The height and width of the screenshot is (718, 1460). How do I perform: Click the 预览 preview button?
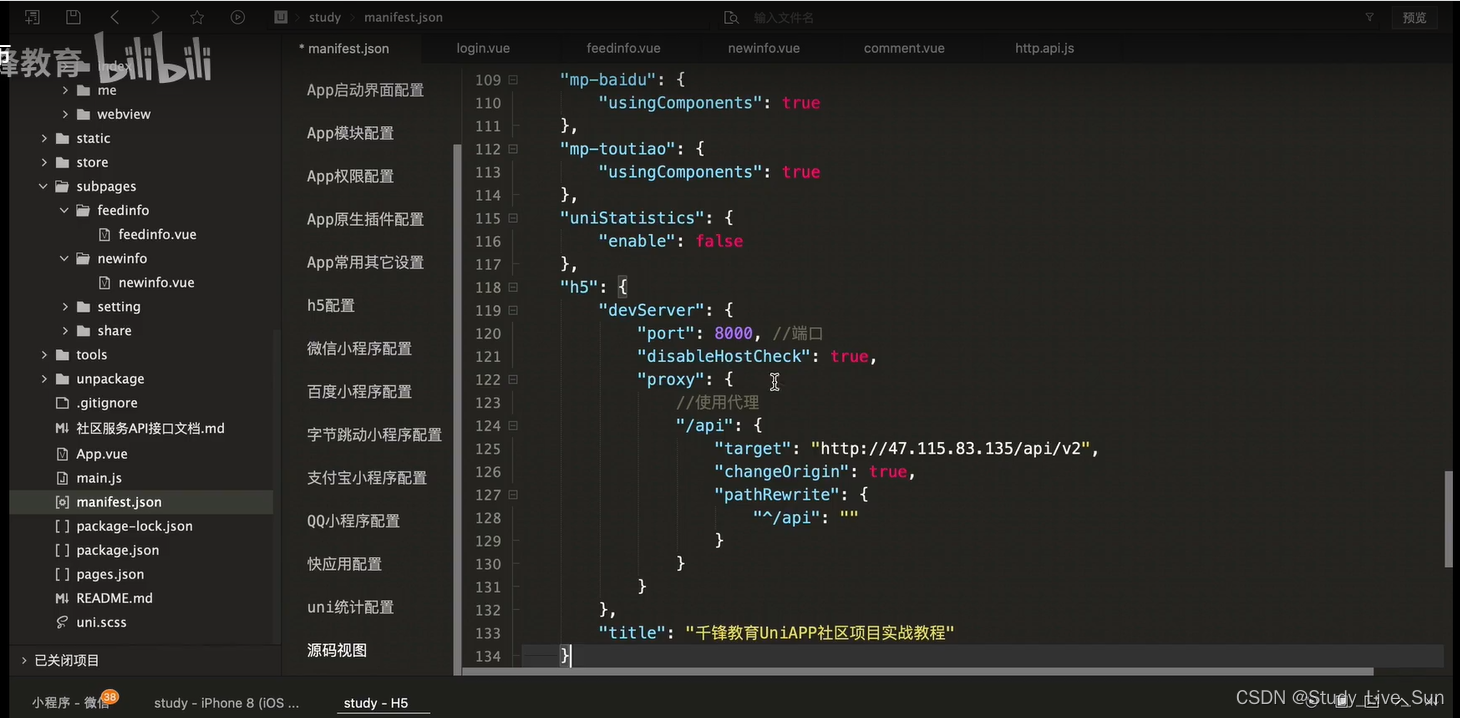coord(1414,18)
